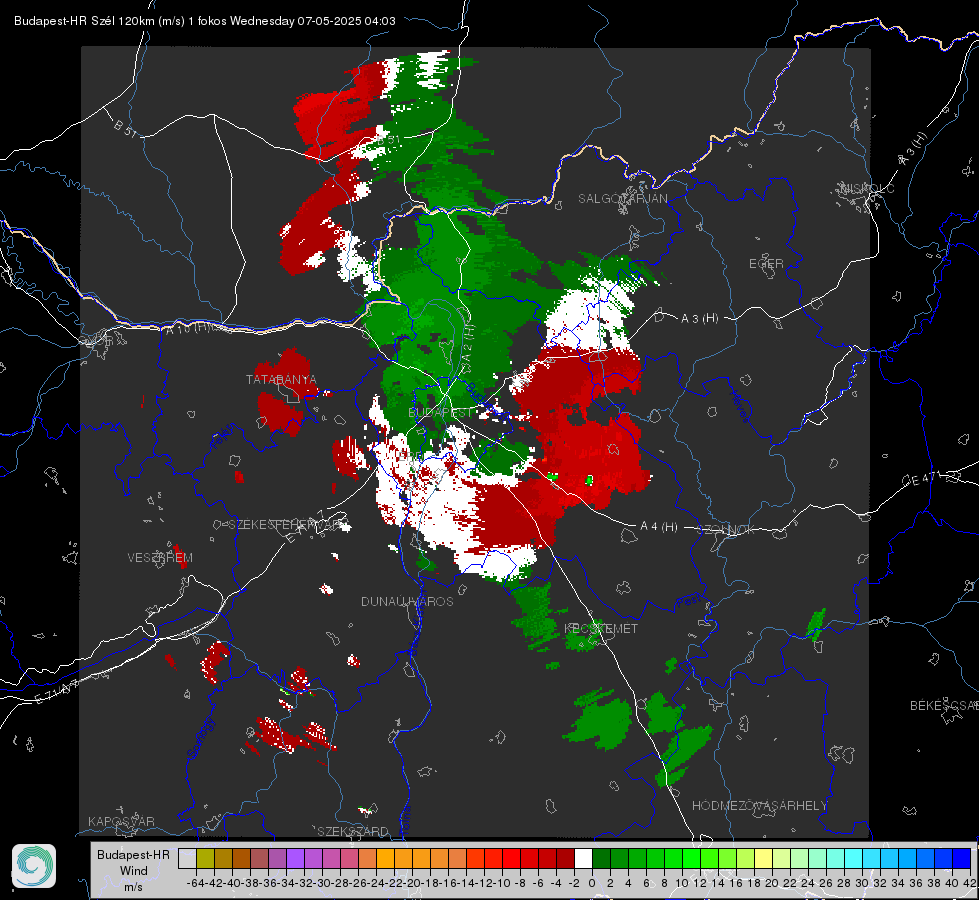Select the BÉKÉSCSABA city label
The width and height of the screenshot is (979, 900).
pos(944,706)
